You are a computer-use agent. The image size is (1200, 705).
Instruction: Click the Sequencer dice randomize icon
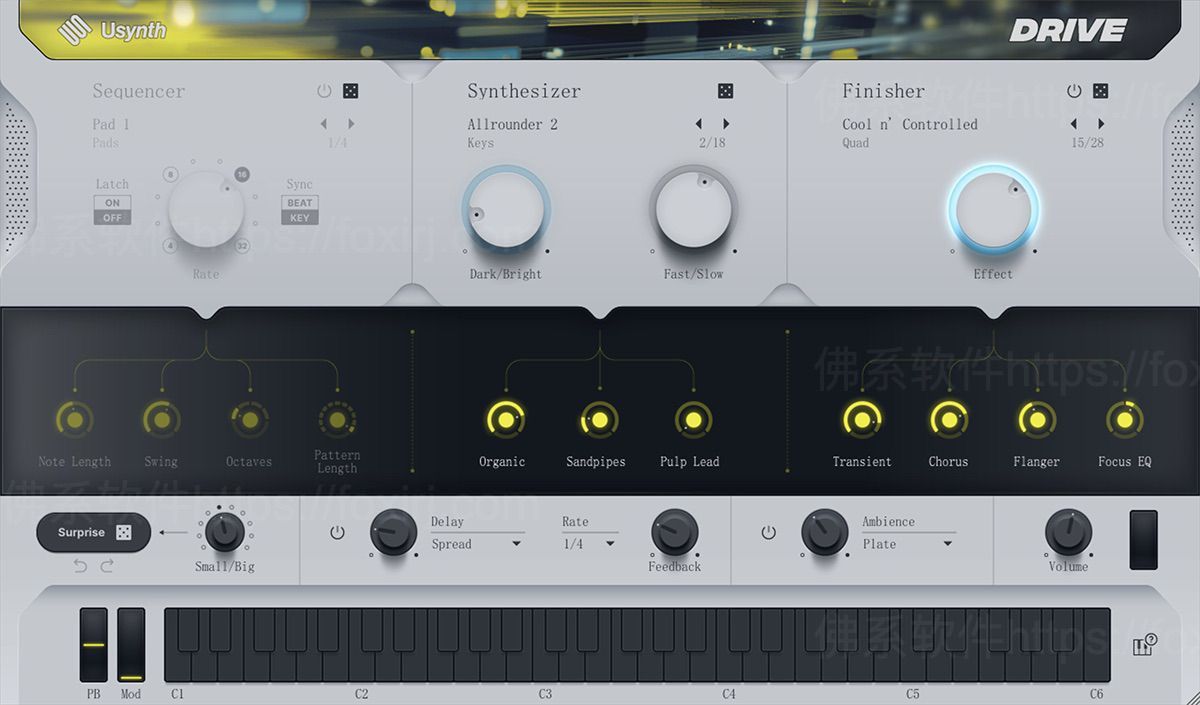tap(349, 90)
